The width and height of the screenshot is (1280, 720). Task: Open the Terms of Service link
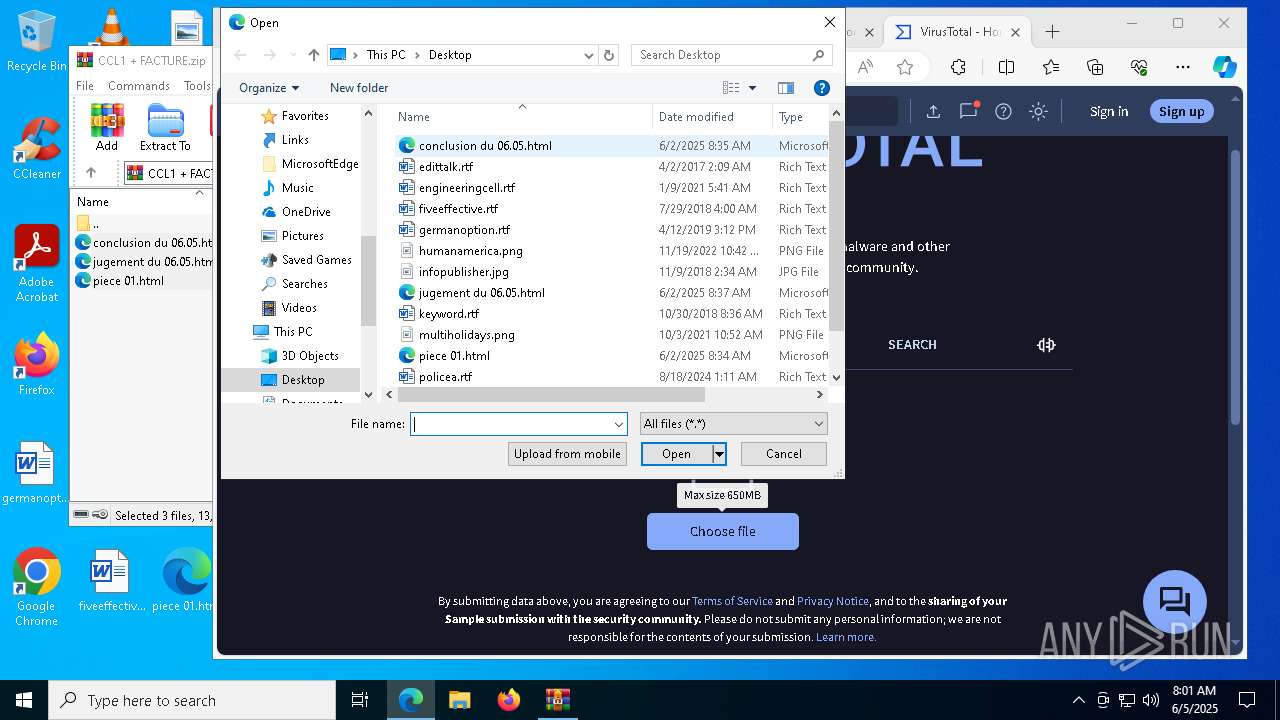click(x=732, y=601)
